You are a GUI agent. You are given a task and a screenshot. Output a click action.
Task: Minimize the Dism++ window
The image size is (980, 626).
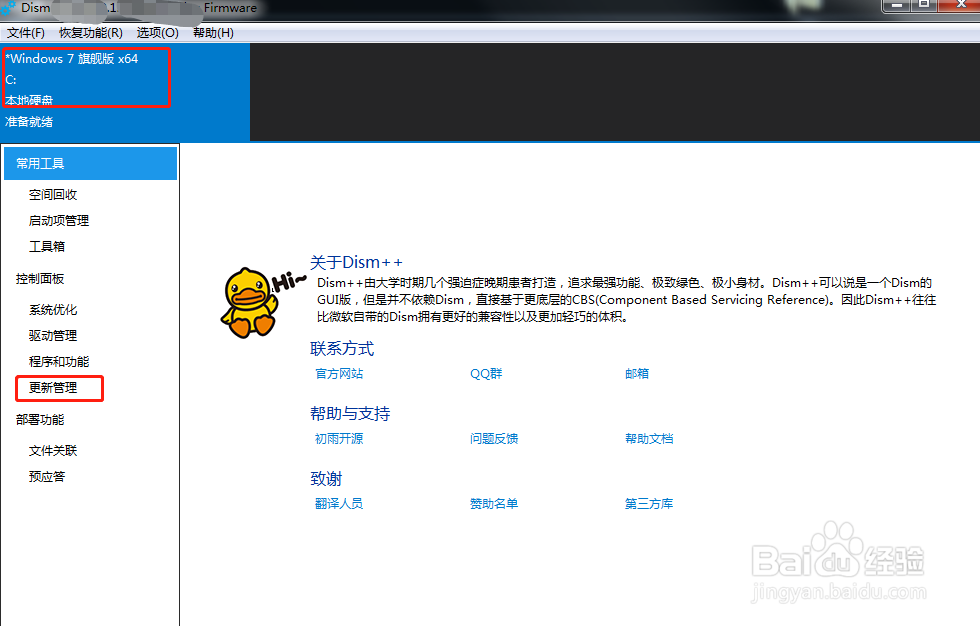[896, 6]
